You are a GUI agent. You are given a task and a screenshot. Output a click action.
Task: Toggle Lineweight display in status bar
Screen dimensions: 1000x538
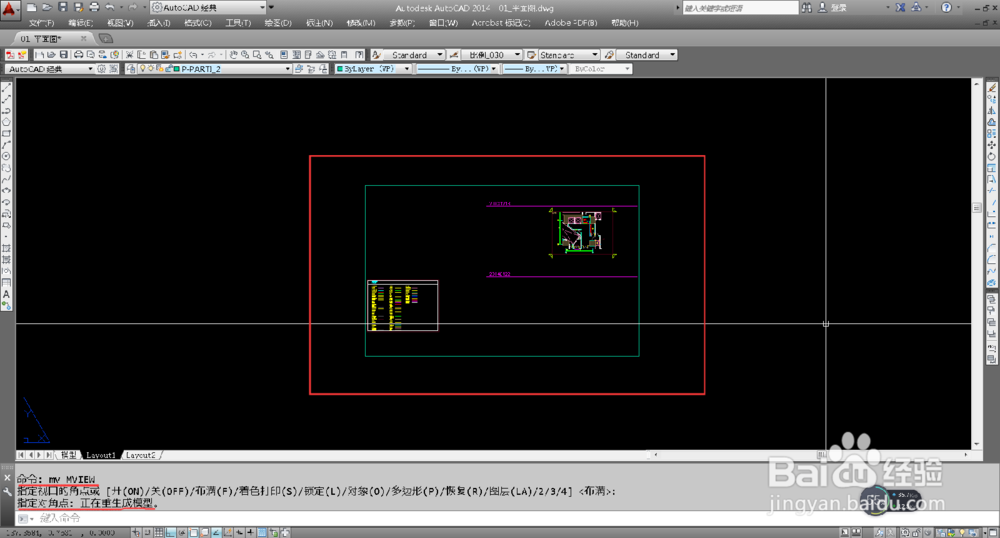click(251, 532)
